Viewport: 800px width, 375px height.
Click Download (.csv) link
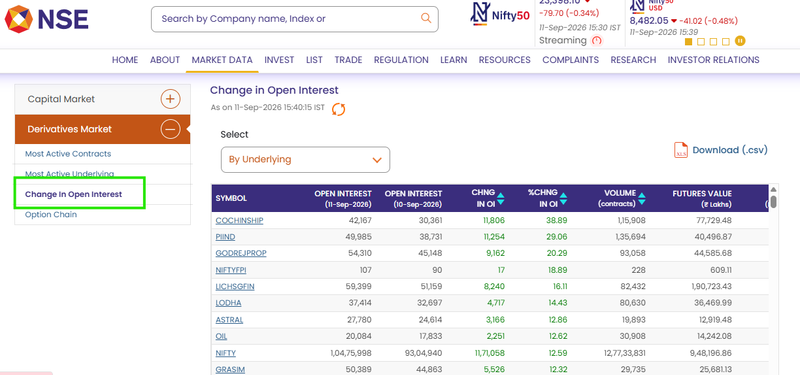point(730,150)
